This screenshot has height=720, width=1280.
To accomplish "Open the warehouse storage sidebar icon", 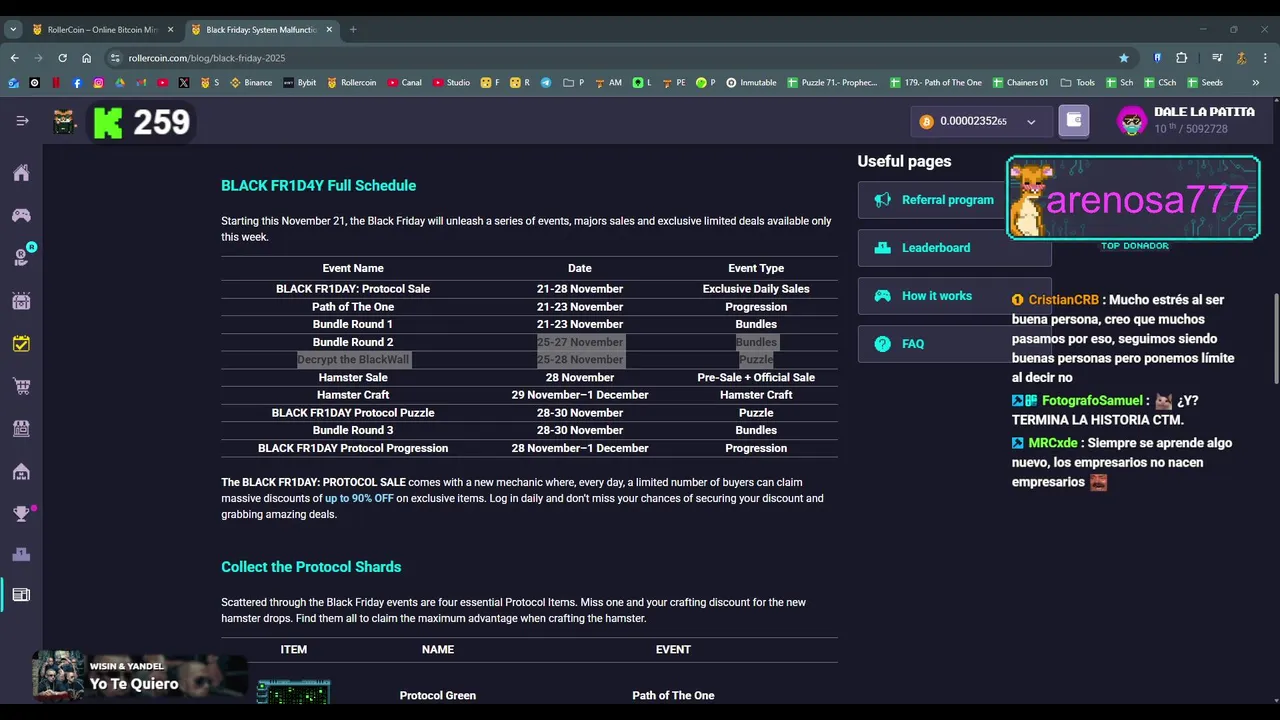I will pos(21,471).
